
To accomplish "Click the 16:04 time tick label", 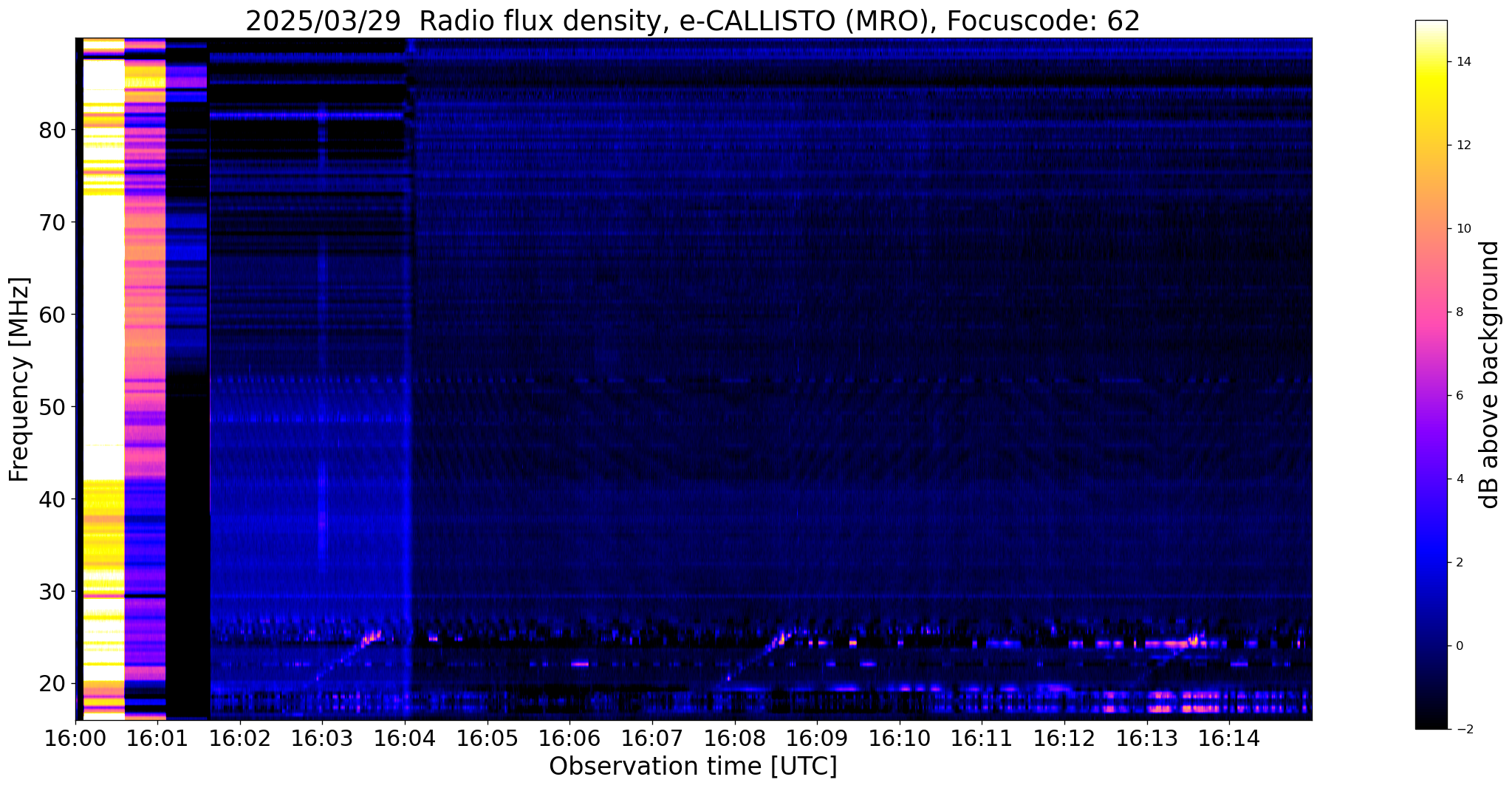I will [404, 738].
